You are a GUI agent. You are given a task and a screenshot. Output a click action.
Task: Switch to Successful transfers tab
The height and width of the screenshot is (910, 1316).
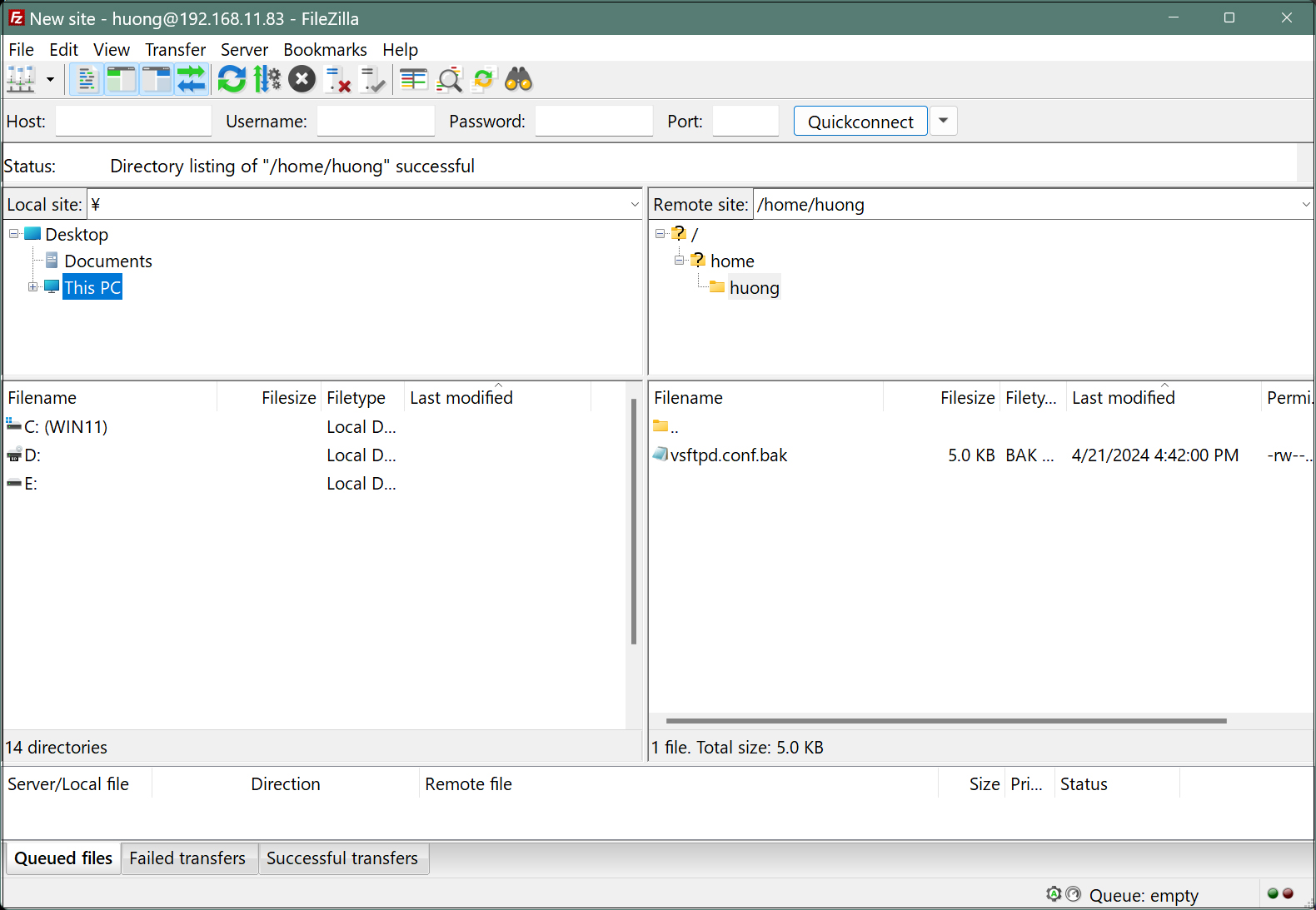(x=342, y=858)
